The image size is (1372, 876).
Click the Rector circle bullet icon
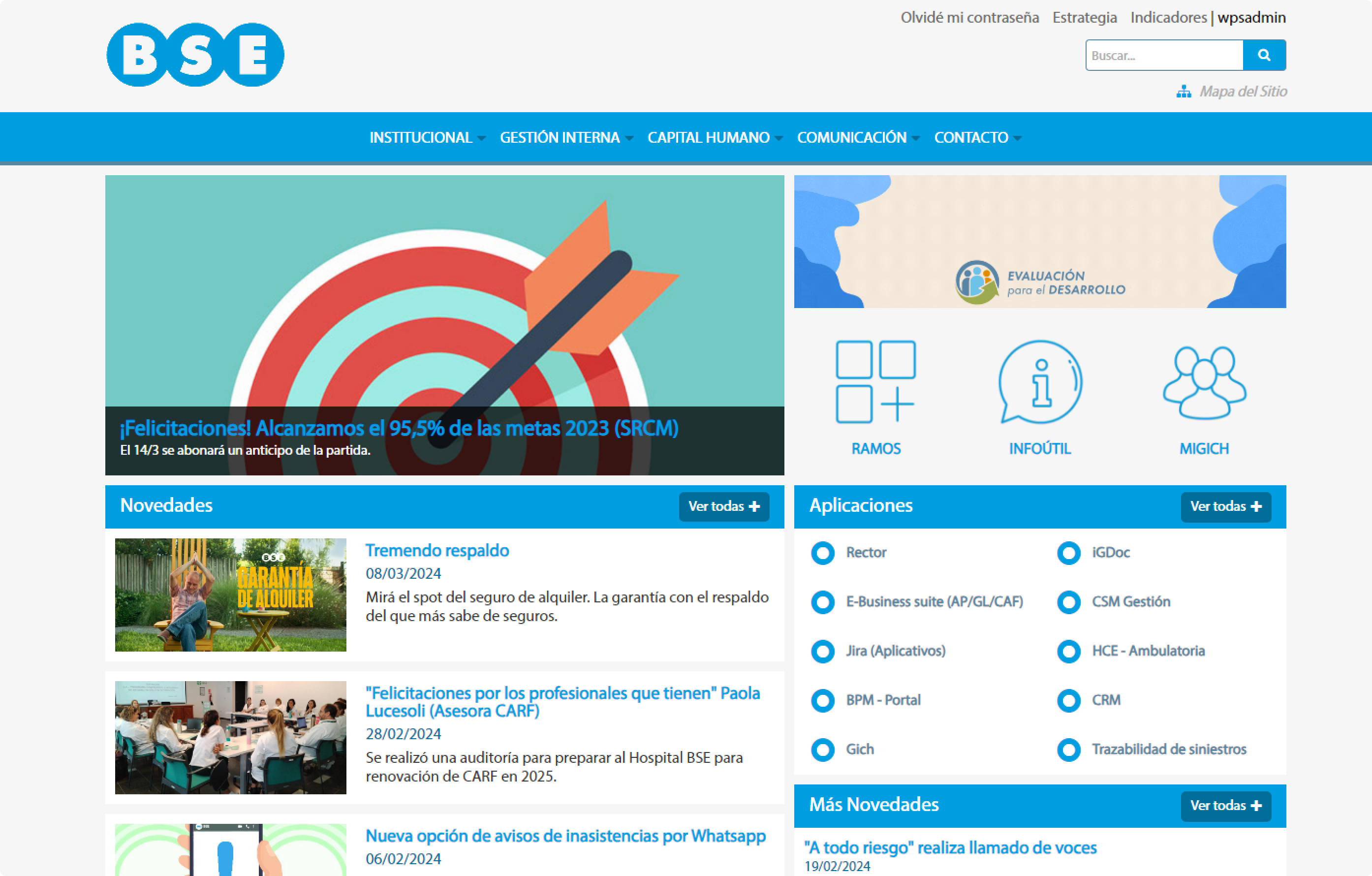pyautogui.click(x=822, y=553)
